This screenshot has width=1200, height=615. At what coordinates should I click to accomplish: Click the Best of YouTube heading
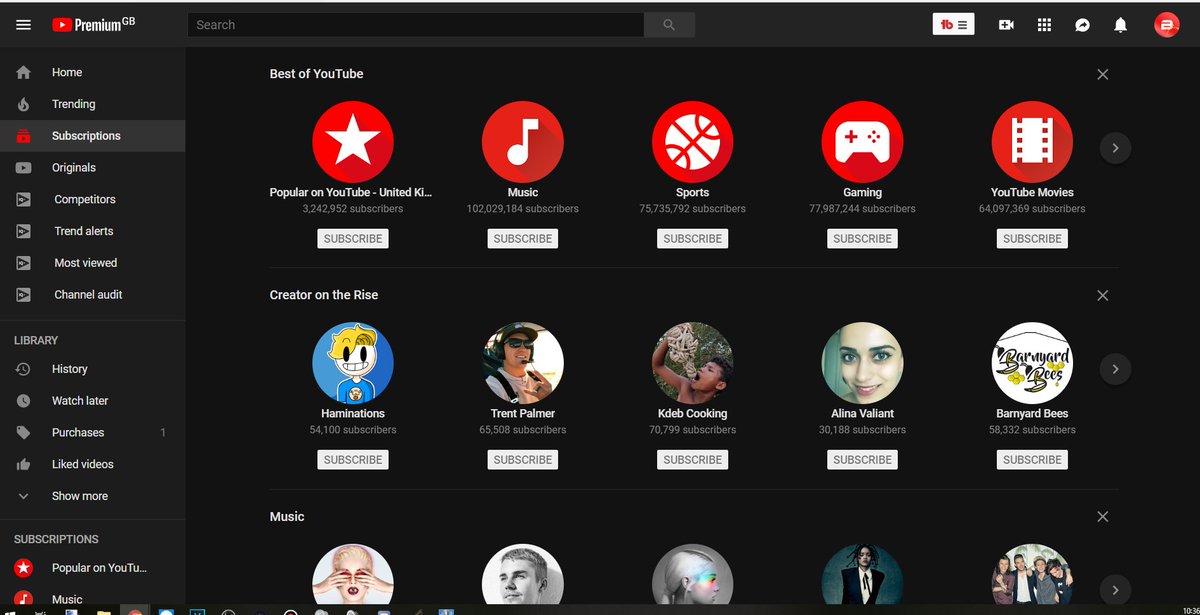pos(316,74)
